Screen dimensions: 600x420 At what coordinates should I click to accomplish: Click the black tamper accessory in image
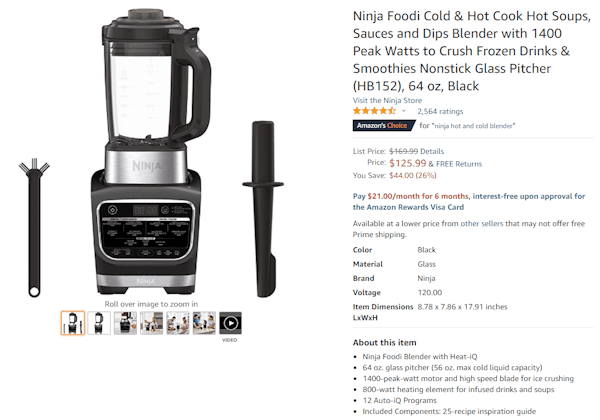pos(263,209)
